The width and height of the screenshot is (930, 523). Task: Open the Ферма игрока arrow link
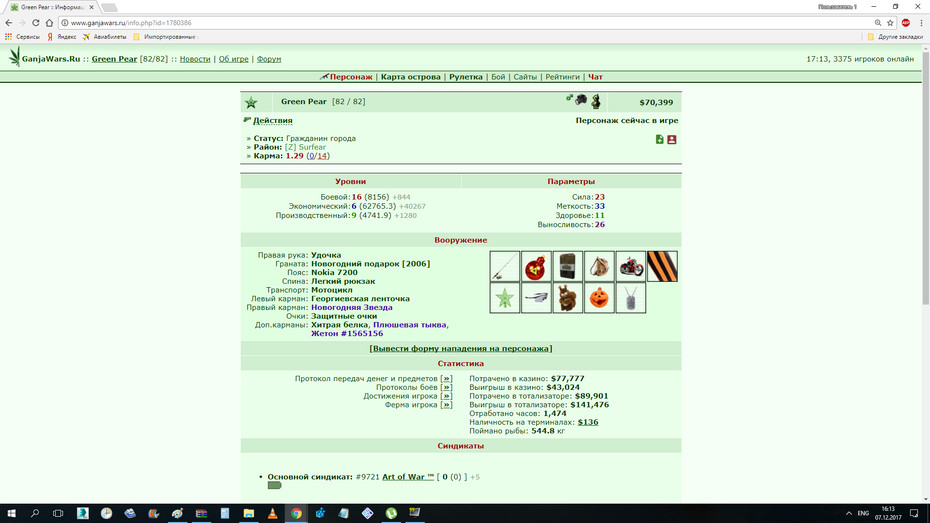click(x=446, y=404)
